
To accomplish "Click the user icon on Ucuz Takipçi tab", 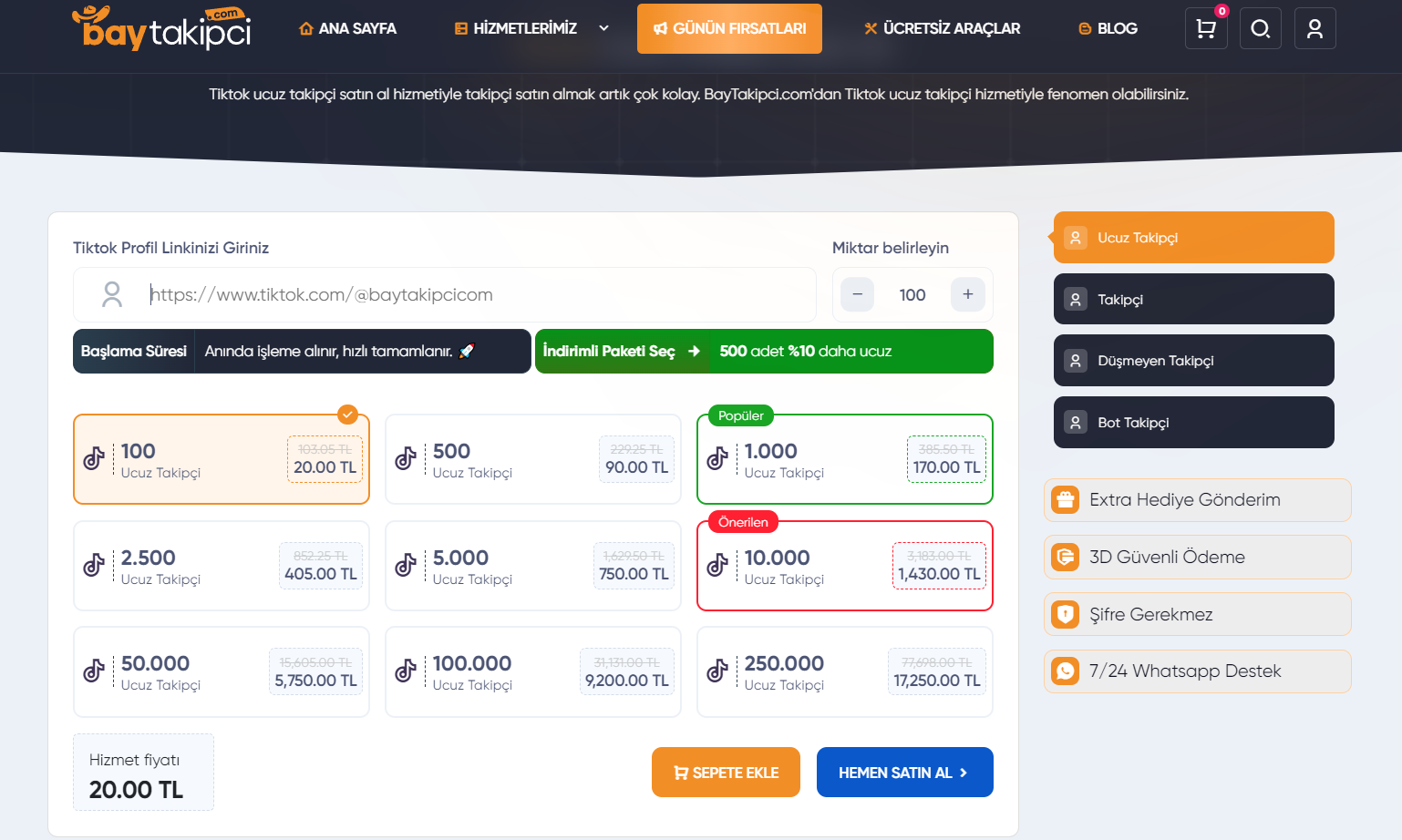I will pyautogui.click(x=1076, y=238).
